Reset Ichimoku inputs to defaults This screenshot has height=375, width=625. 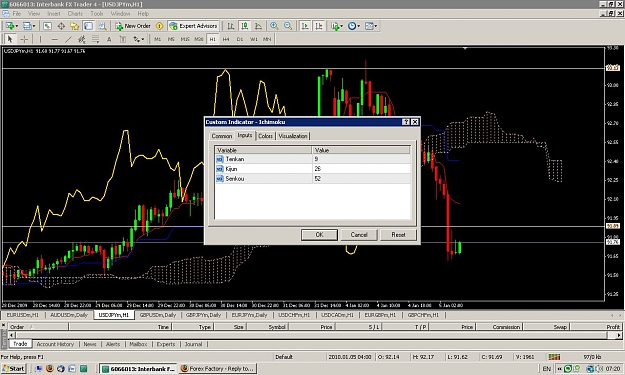398,235
